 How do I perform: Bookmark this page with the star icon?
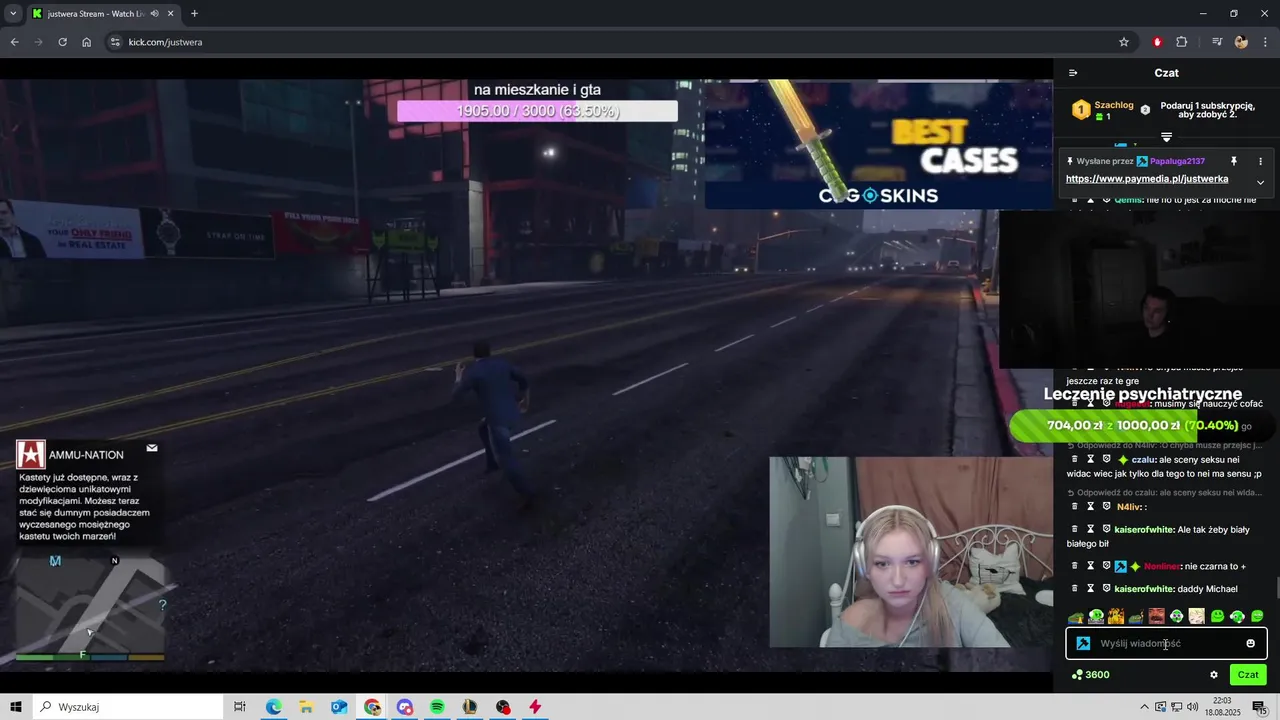pos(1124,42)
